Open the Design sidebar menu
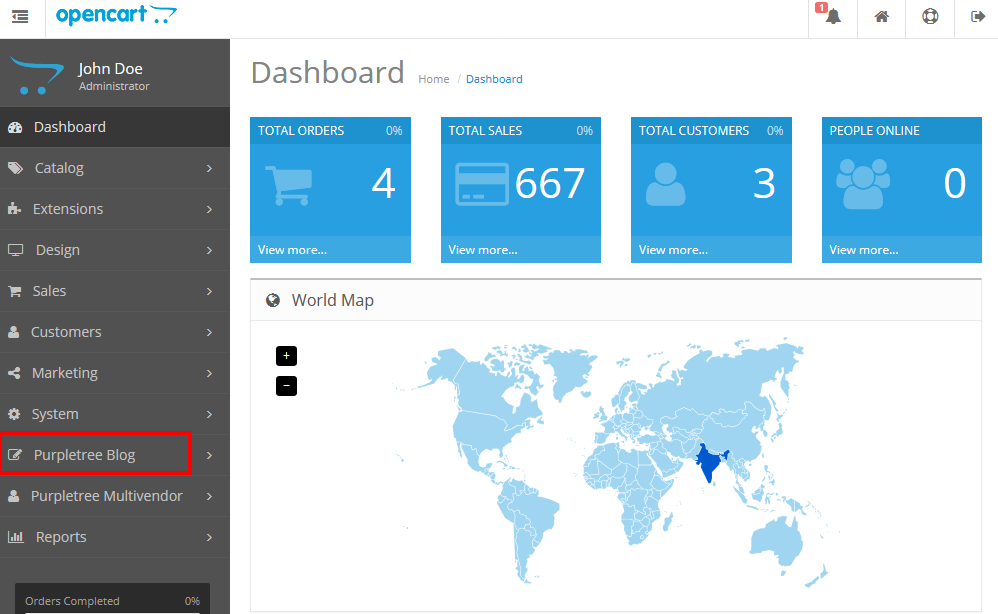The image size is (998, 614). click(x=115, y=250)
